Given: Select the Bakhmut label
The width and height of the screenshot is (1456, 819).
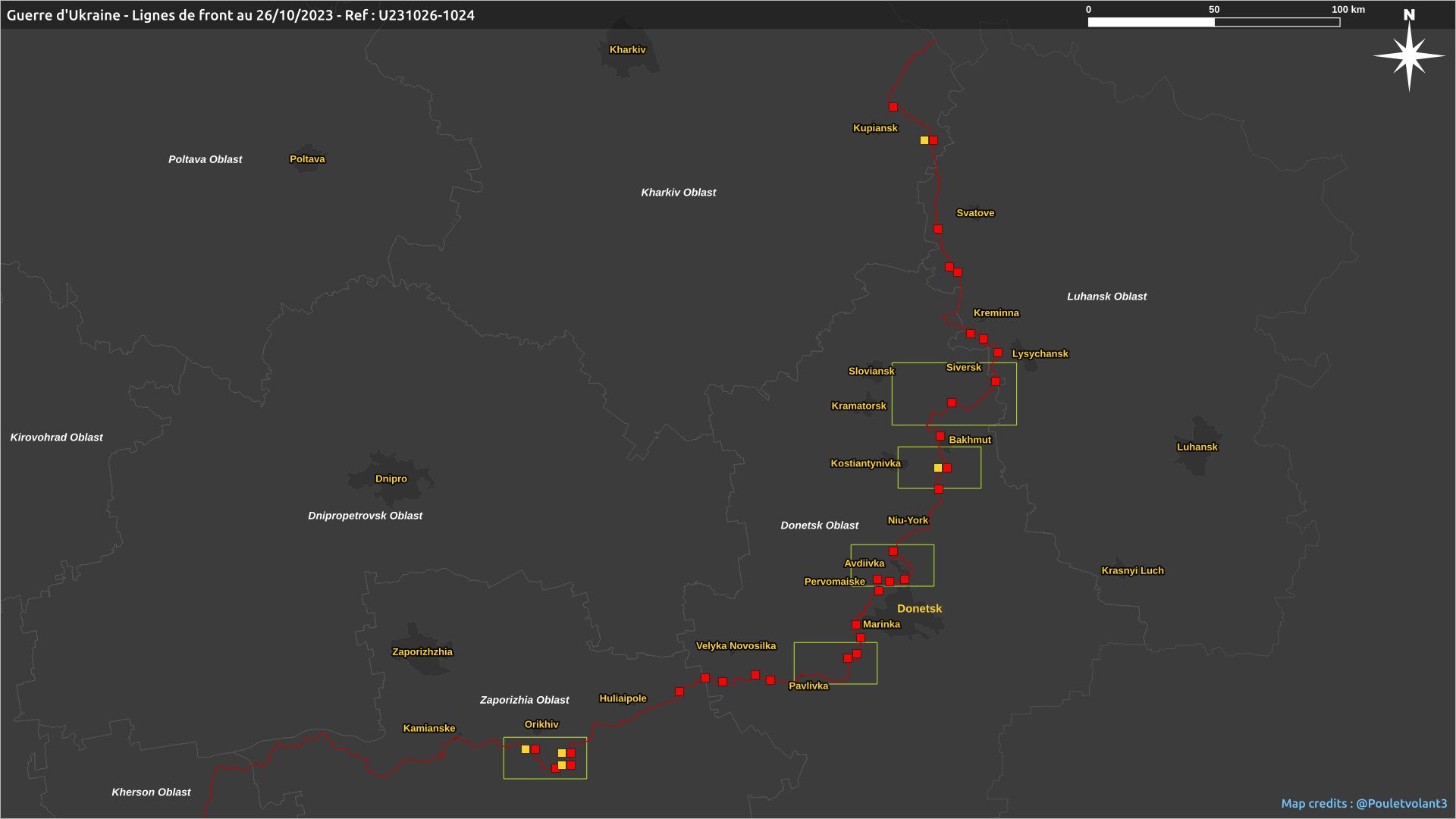Looking at the screenshot, I should (970, 440).
